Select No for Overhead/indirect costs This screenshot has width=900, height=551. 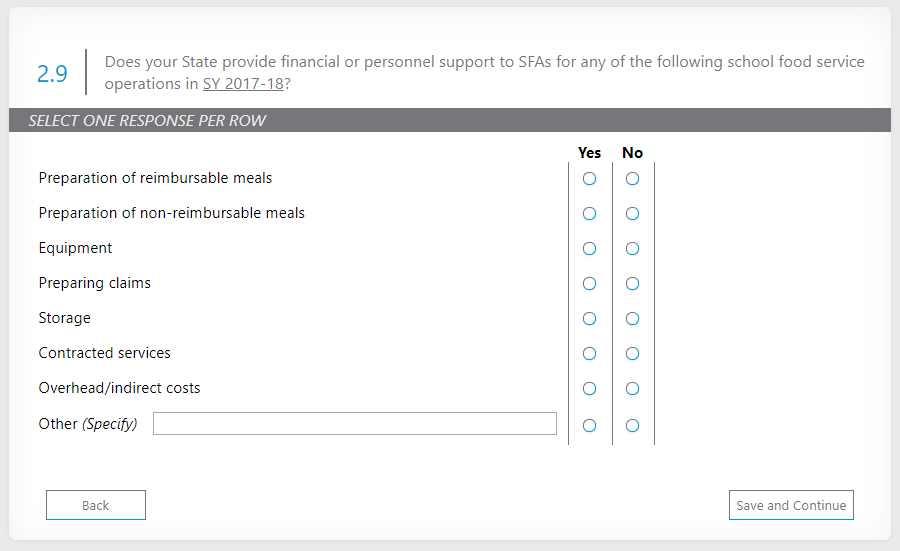pos(632,389)
